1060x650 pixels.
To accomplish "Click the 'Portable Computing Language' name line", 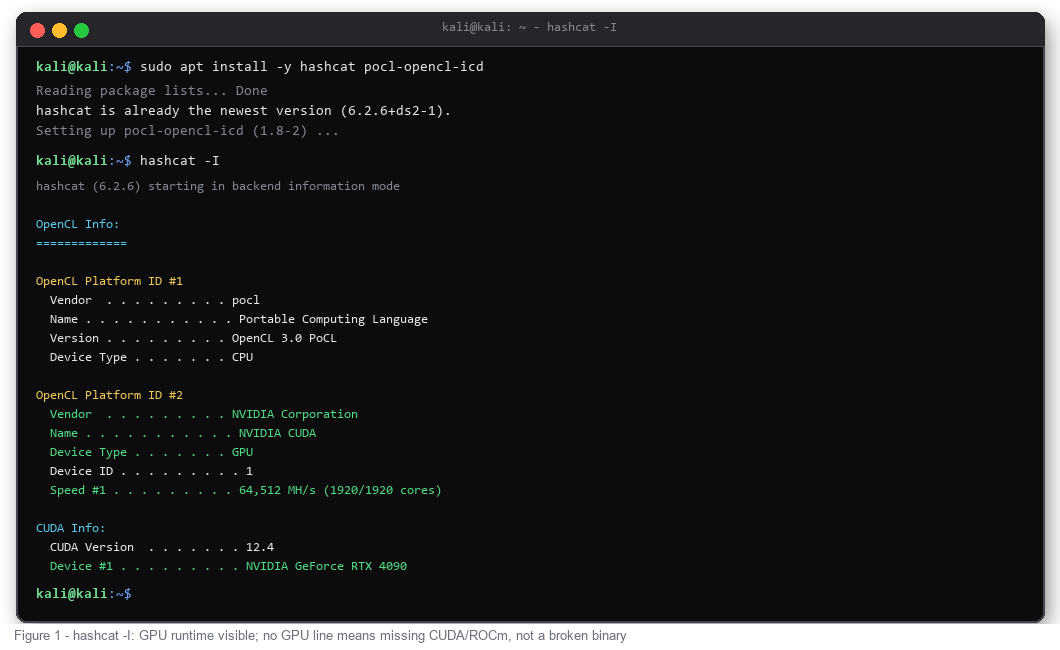I will tap(239, 319).
